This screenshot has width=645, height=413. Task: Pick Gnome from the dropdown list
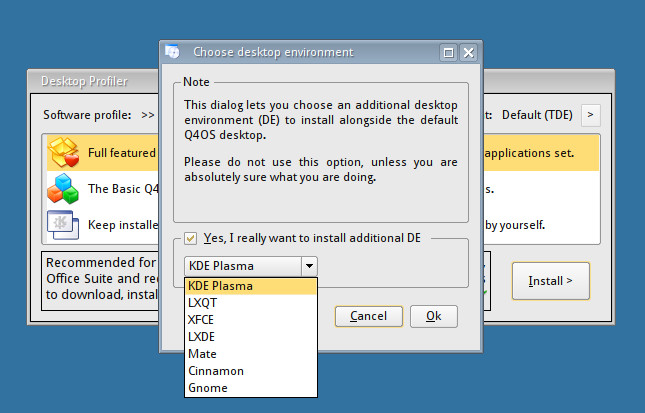[x=251, y=388]
